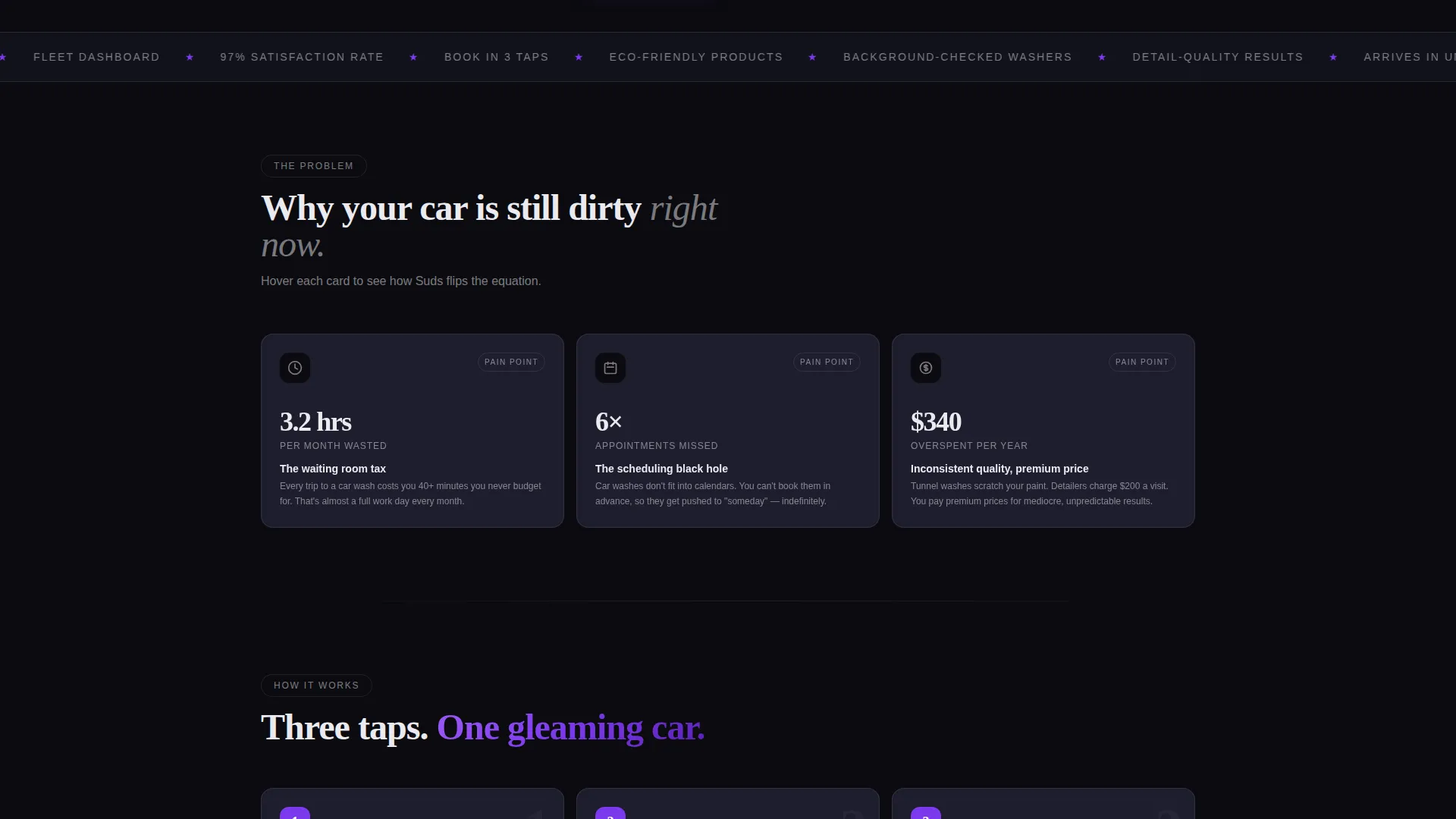Viewport: 1456px width, 819px height.
Task: Select the How It Works pill label
Action: (x=316, y=686)
